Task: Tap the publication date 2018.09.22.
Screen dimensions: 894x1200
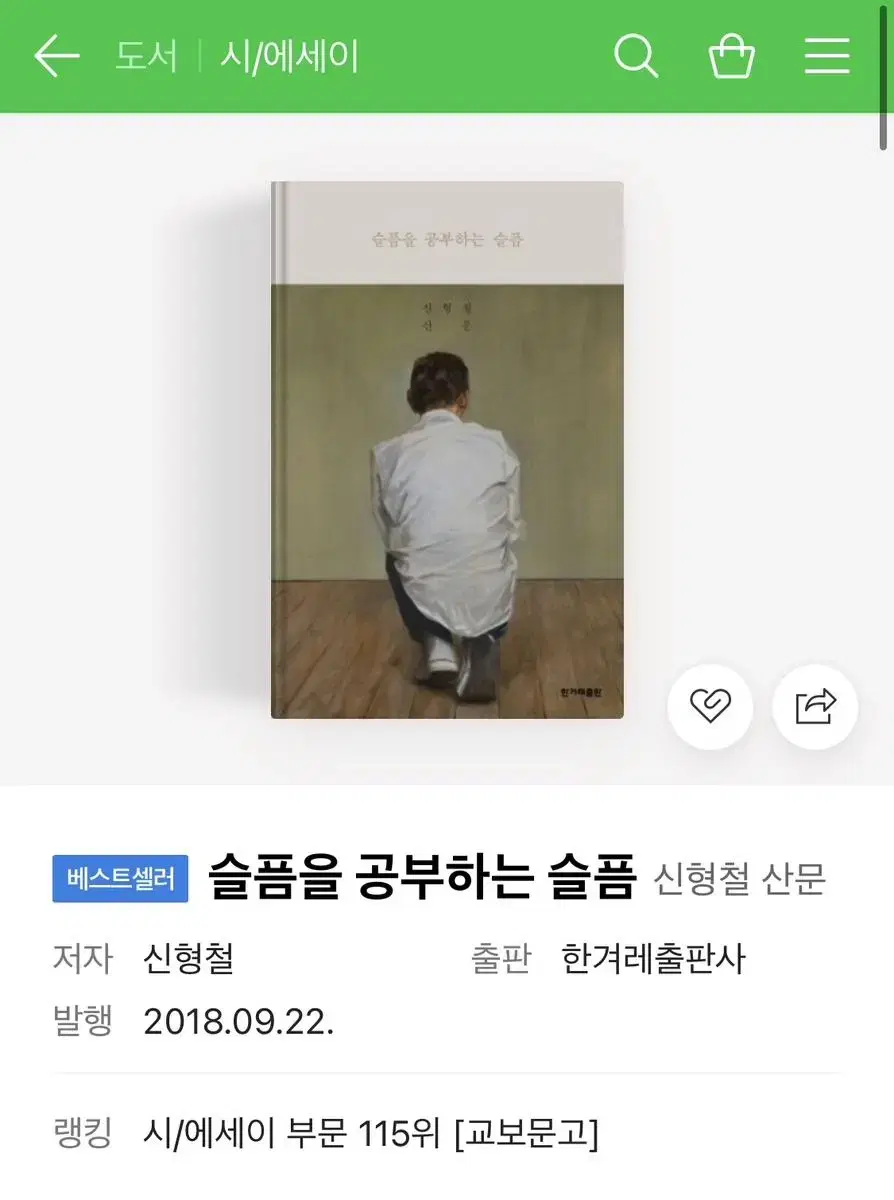Action: [239, 1021]
